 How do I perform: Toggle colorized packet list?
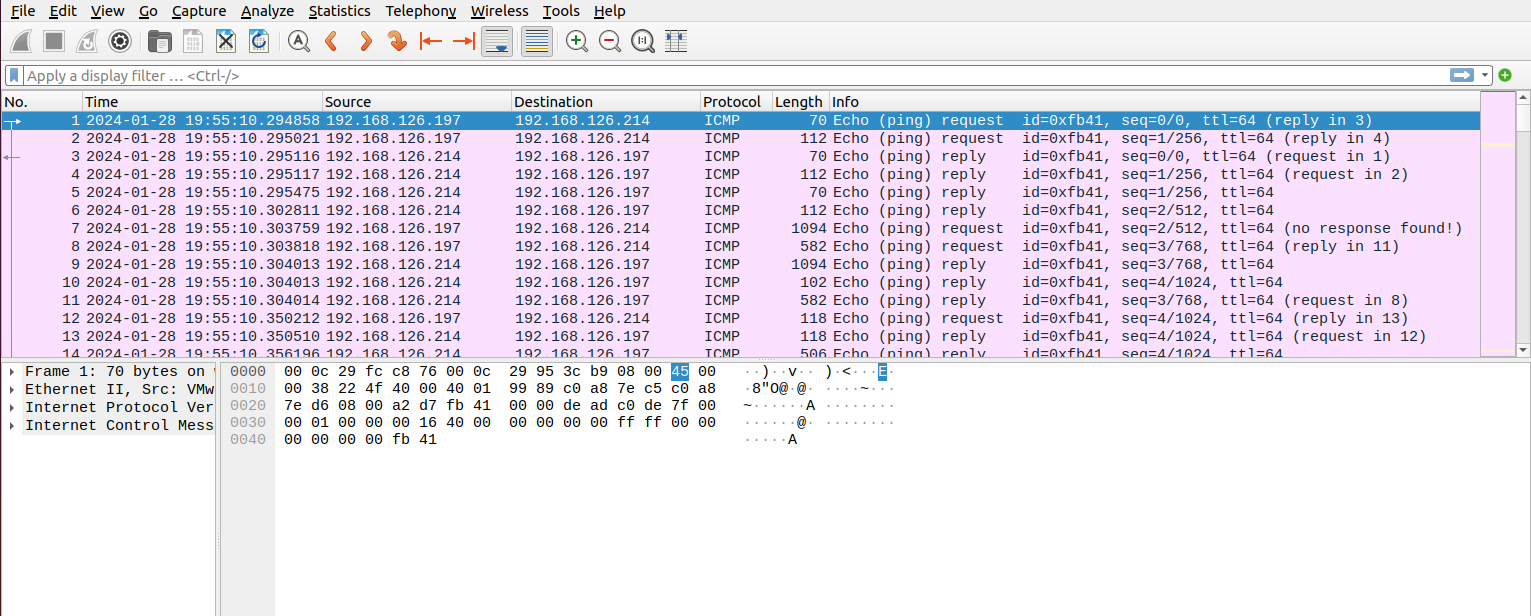[x=536, y=41]
